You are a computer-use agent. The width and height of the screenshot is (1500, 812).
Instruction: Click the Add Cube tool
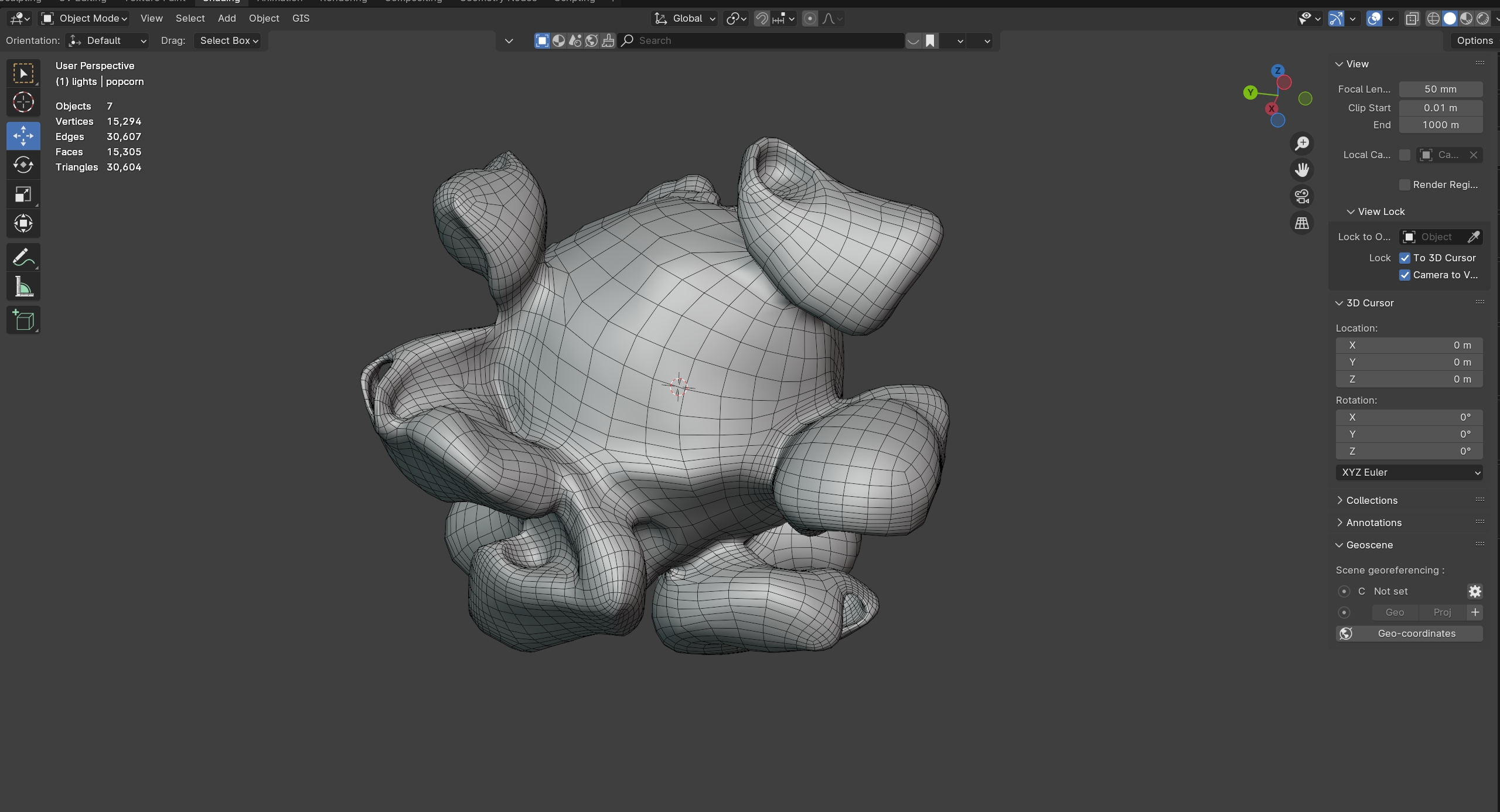coord(23,320)
